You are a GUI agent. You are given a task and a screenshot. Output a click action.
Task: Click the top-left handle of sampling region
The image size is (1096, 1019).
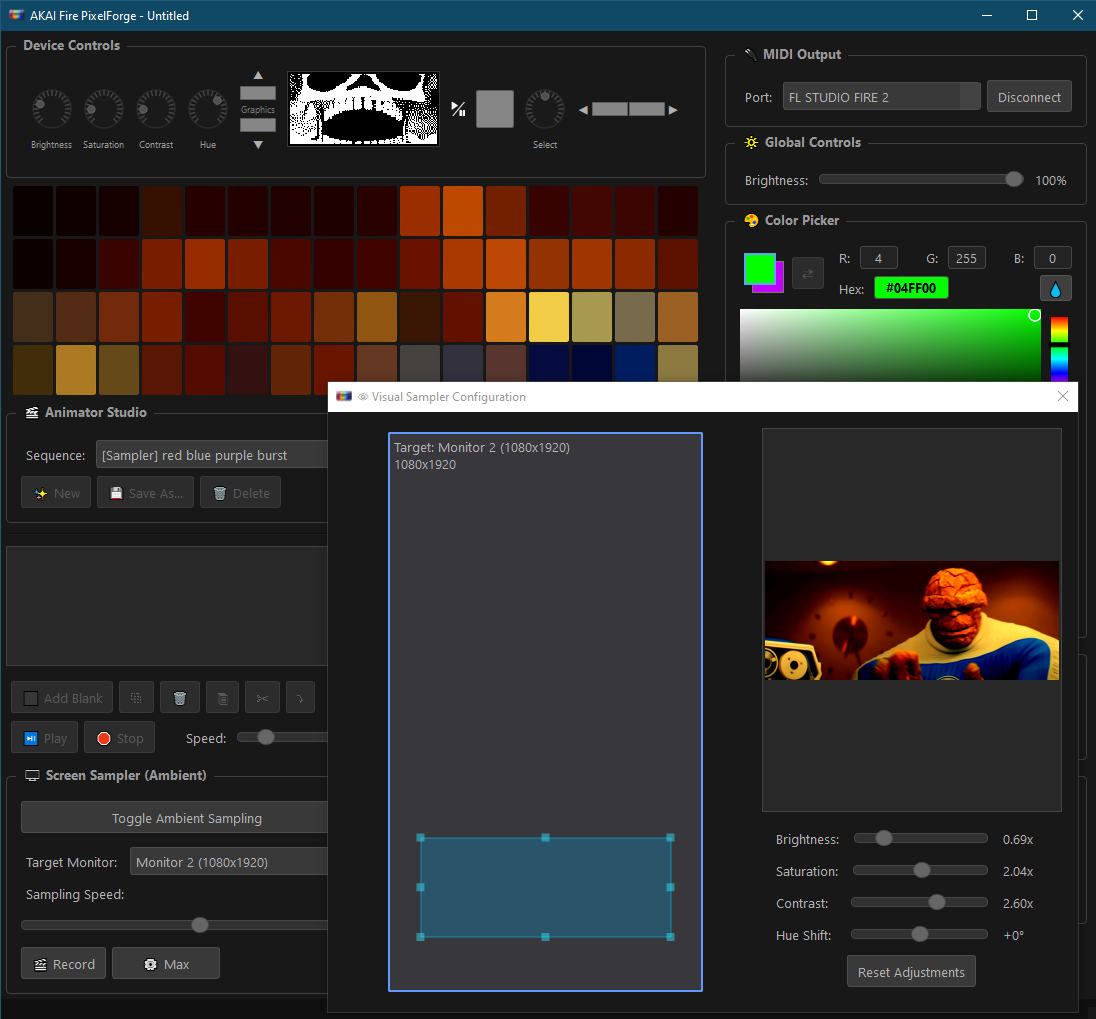click(421, 837)
